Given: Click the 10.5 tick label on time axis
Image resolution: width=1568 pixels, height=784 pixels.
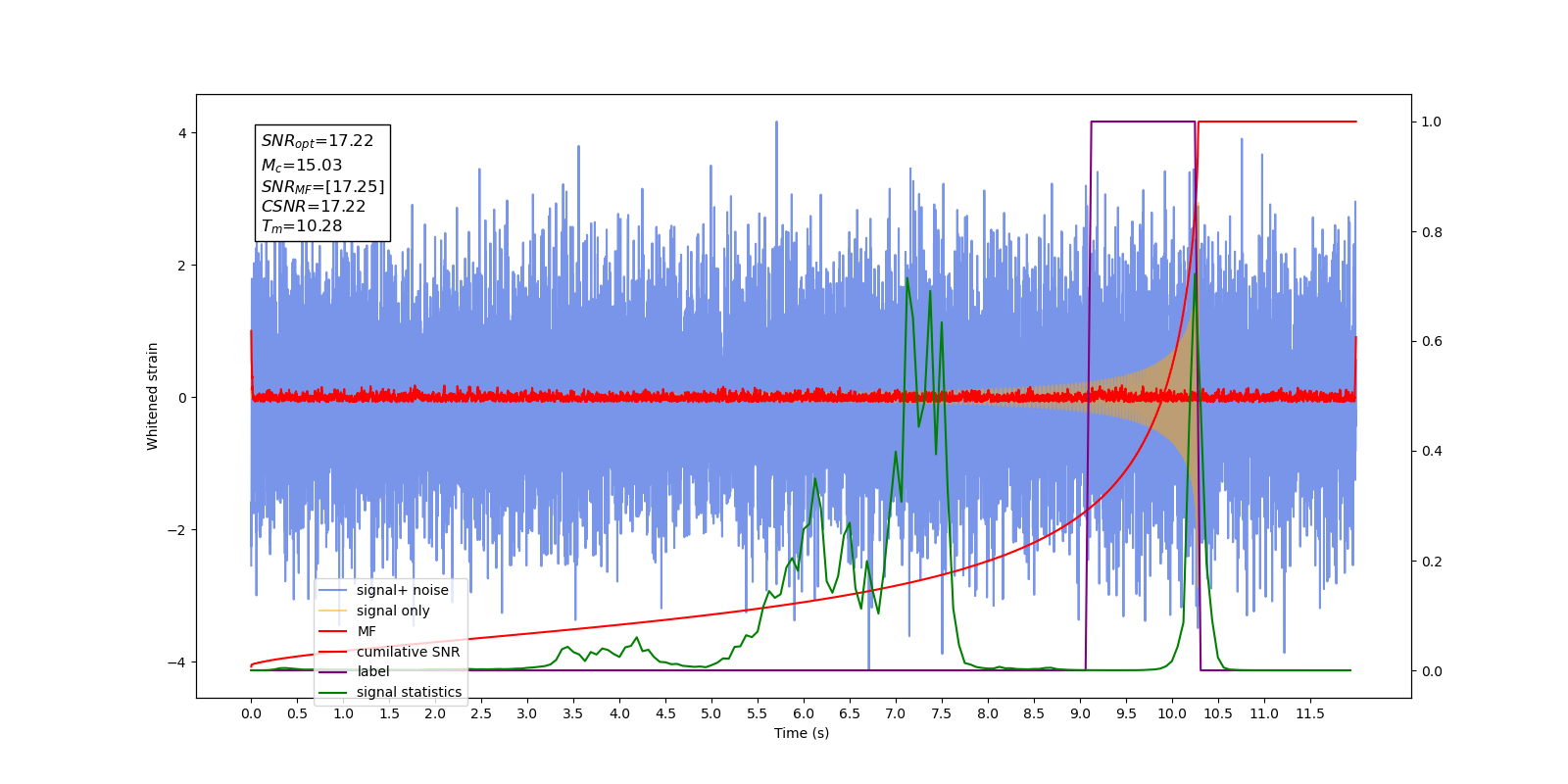Looking at the screenshot, I should point(1218,713).
